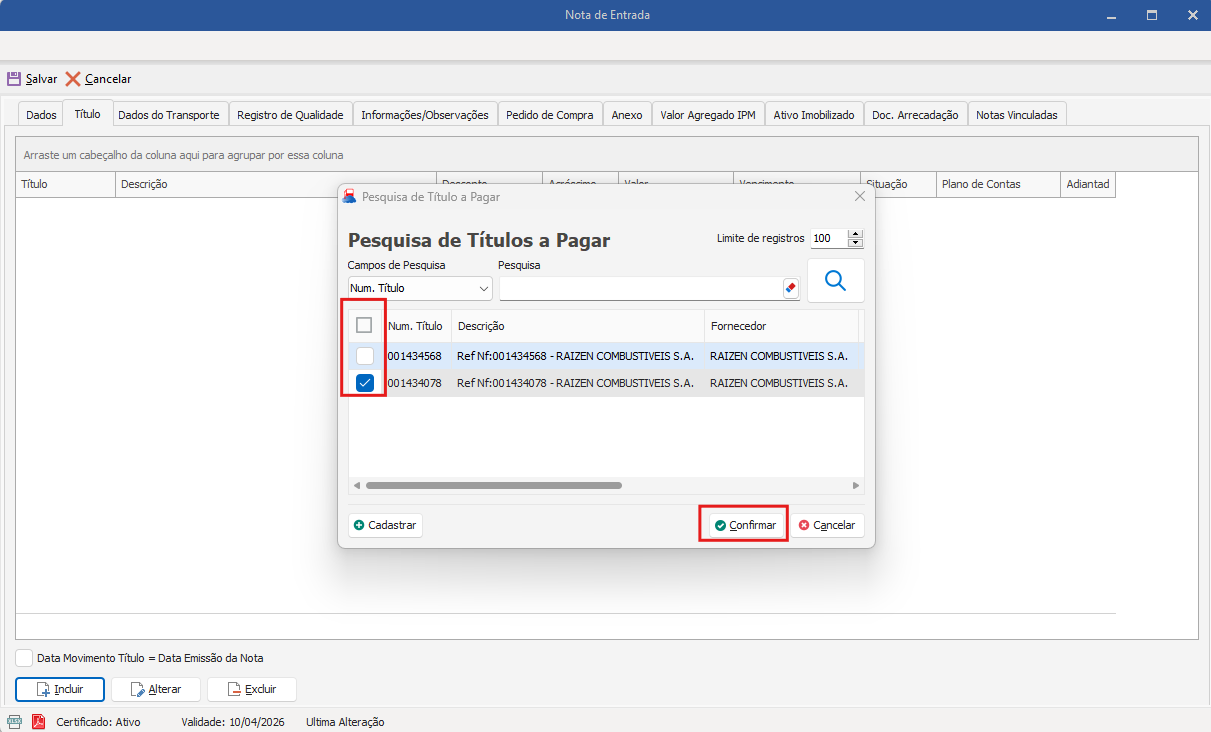Screen dimensions: 1211x732
Task: Click the Excluir button
Action: point(252,689)
